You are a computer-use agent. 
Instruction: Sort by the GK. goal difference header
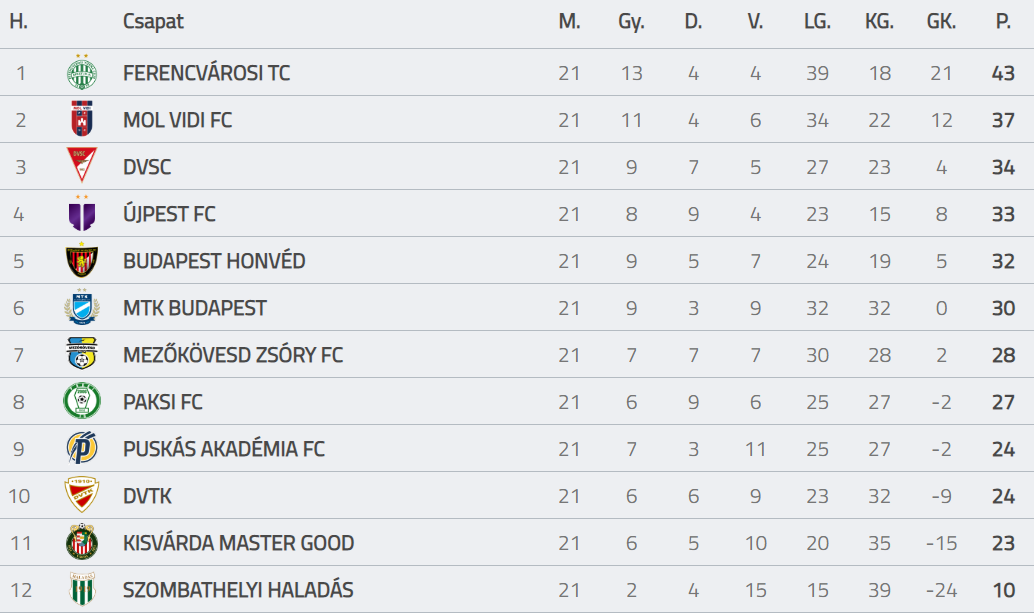pyautogui.click(x=941, y=21)
